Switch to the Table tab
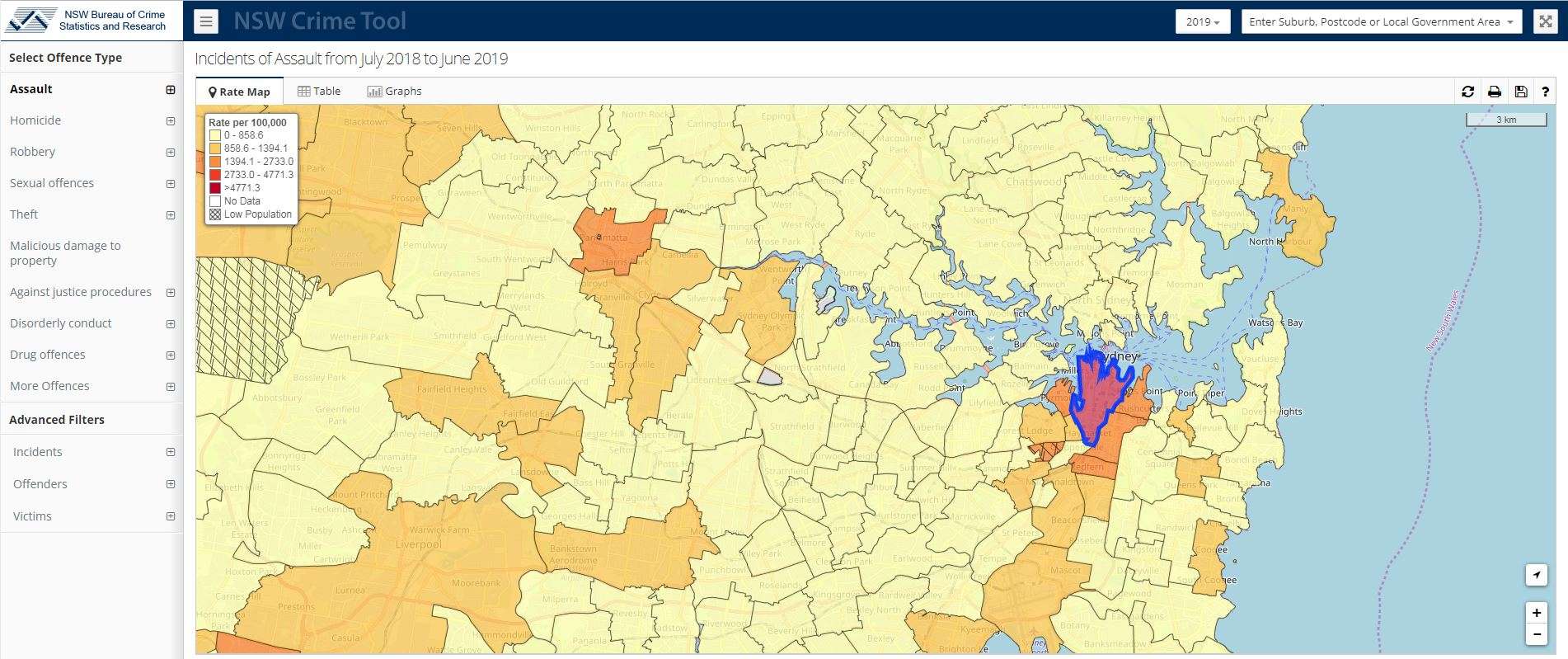The width and height of the screenshot is (1568, 659). click(319, 92)
